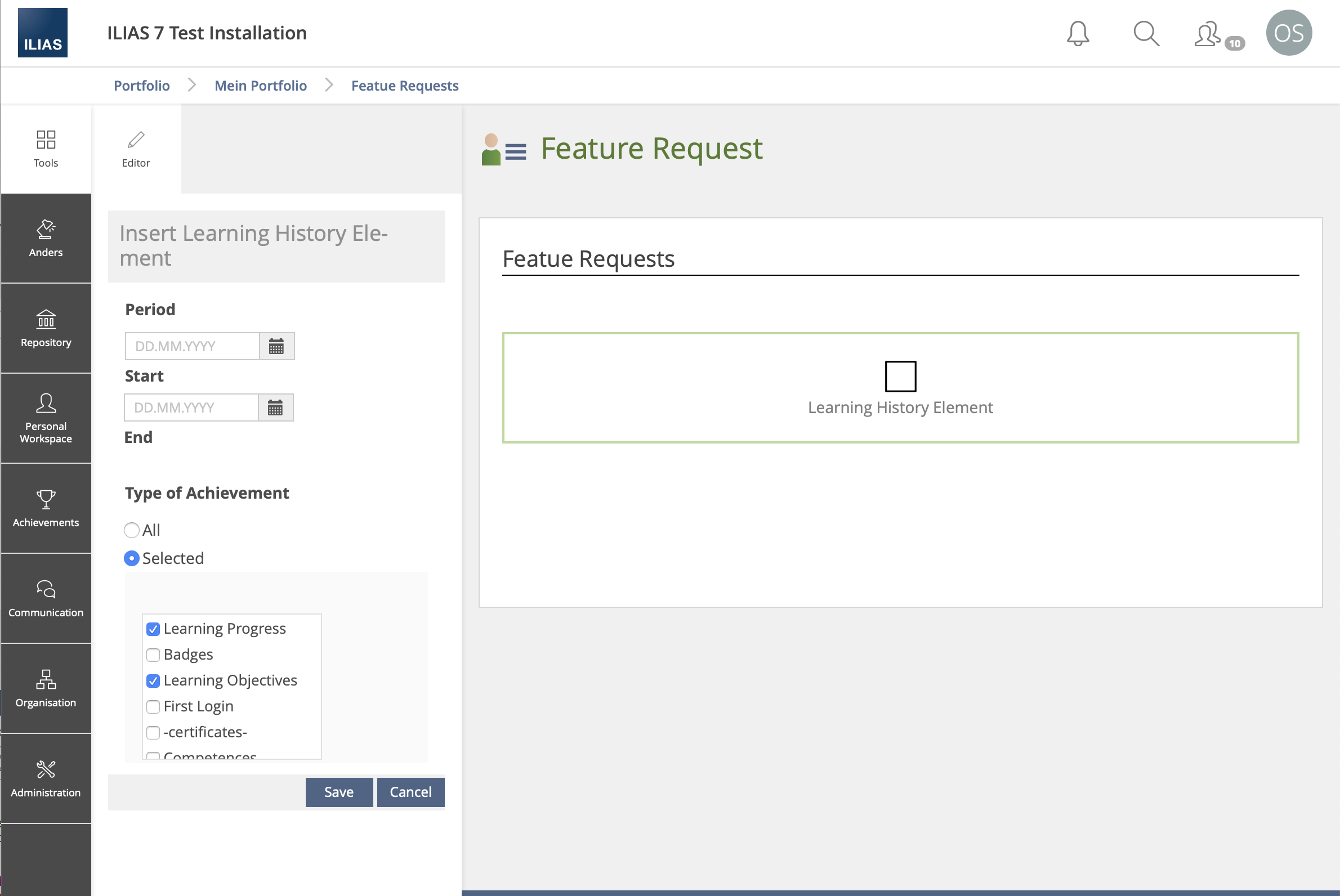Open Communication menu in sidebar
Screen dimensions: 1340x896
(46, 598)
